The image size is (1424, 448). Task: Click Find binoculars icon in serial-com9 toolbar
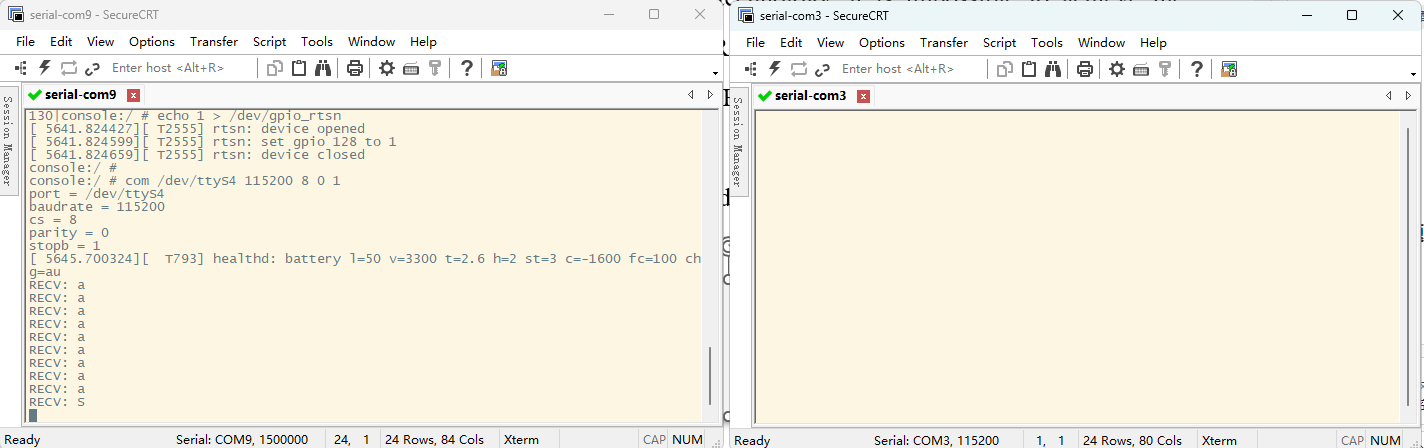click(323, 68)
